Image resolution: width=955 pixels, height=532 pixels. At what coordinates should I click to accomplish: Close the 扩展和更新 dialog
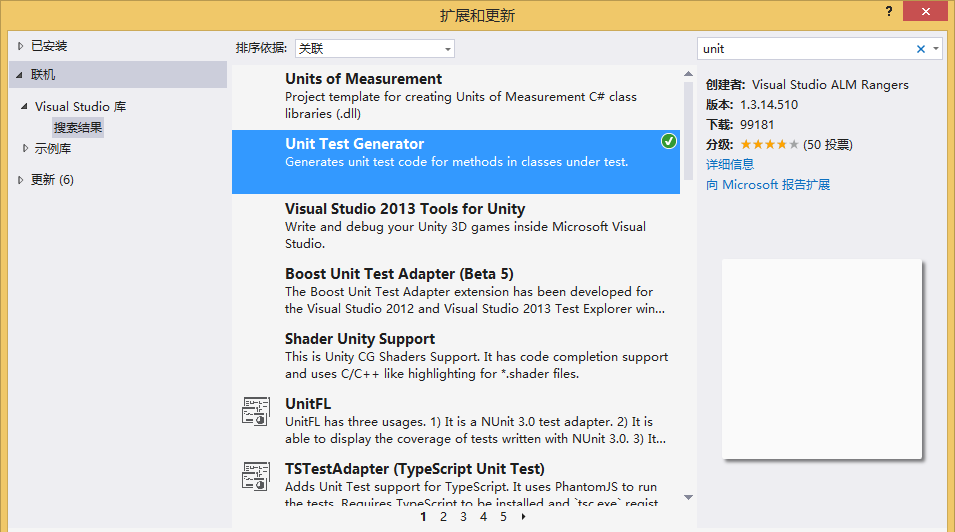(925, 12)
